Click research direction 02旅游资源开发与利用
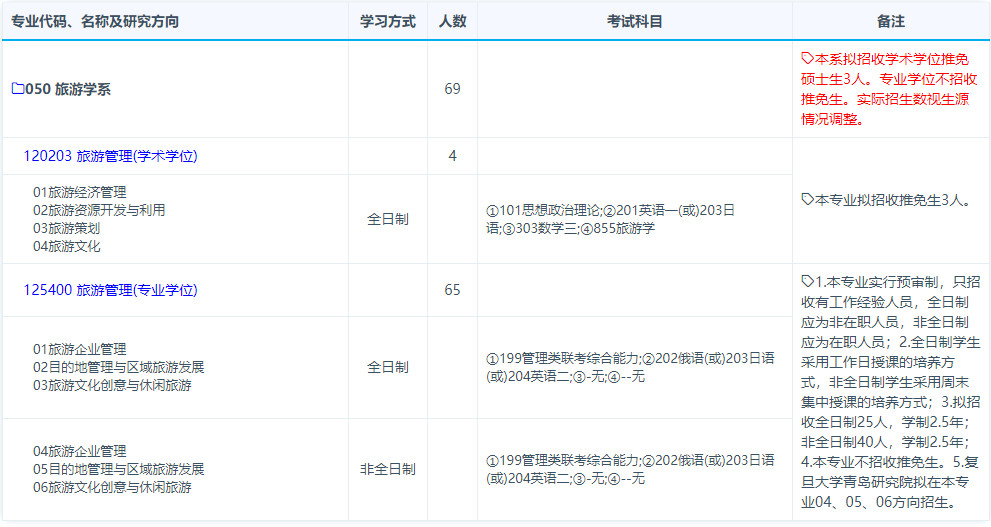This screenshot has height=527, width=991. [99, 210]
